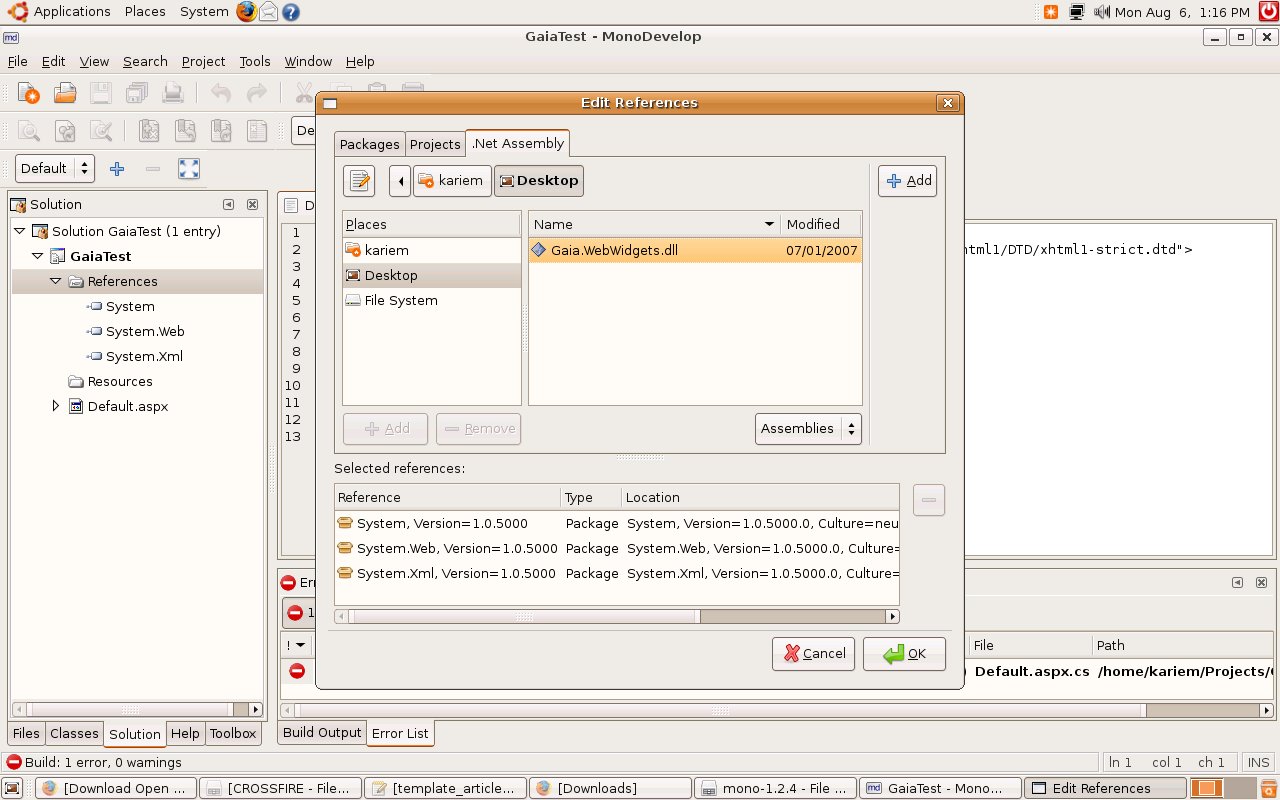Viewport: 1280px width, 800px height.
Task: Toggle the Desktop path bar button
Action: point(539,181)
